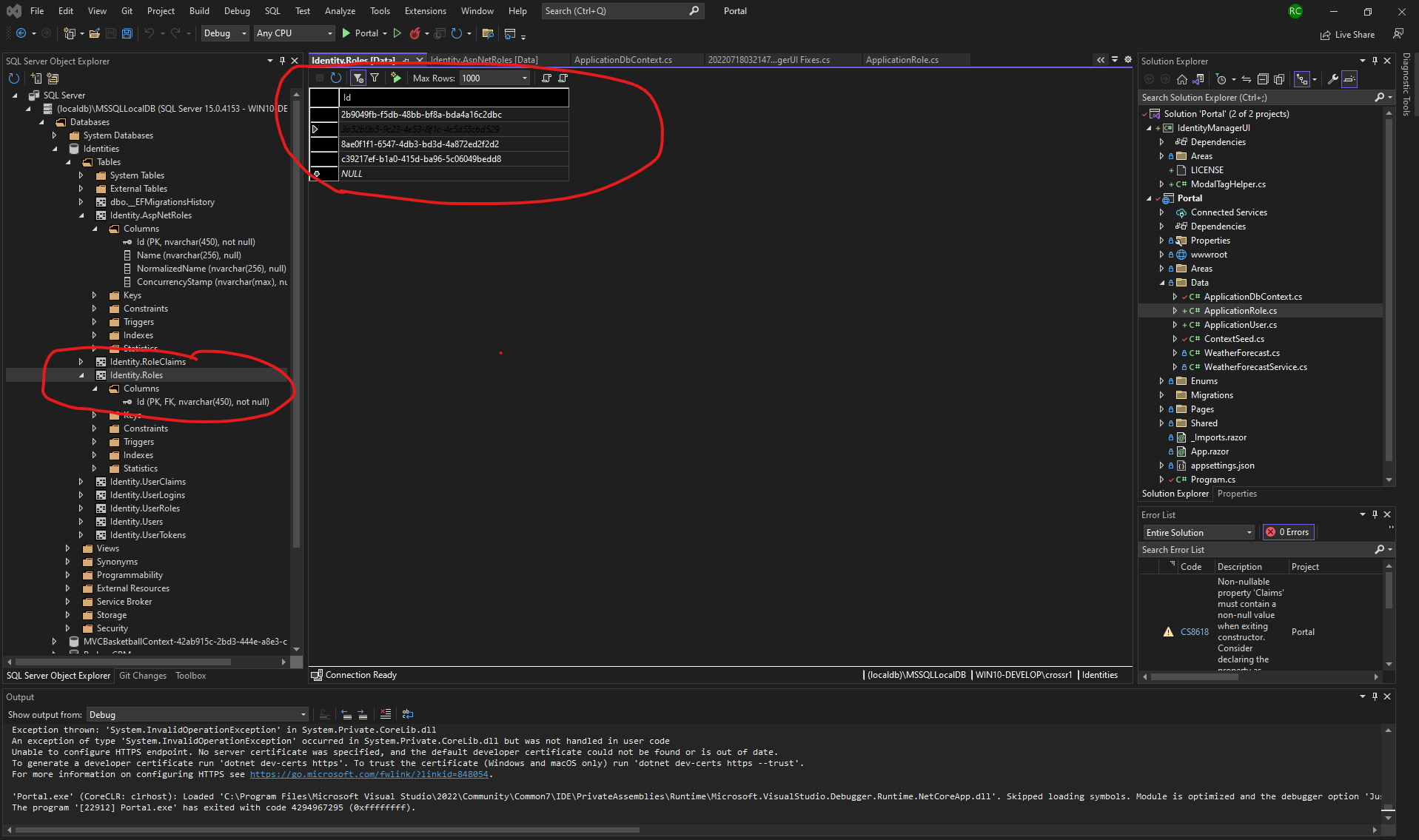Click the Live Share icon

pyautogui.click(x=1348, y=35)
